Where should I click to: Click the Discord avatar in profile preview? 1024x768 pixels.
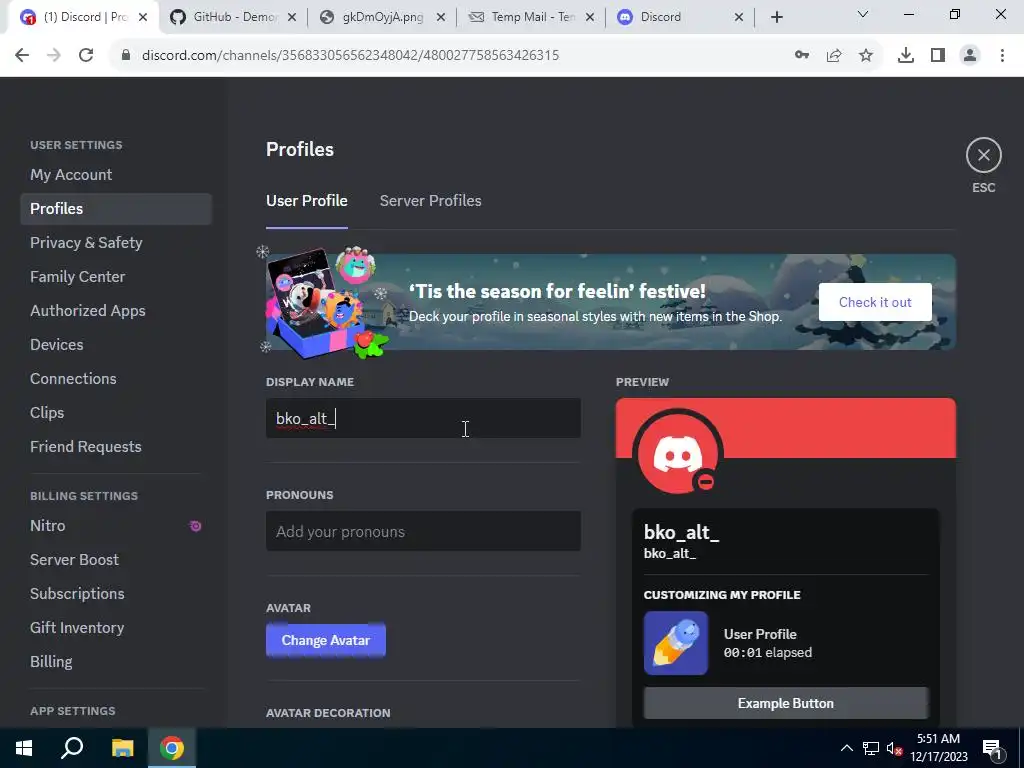point(677,454)
